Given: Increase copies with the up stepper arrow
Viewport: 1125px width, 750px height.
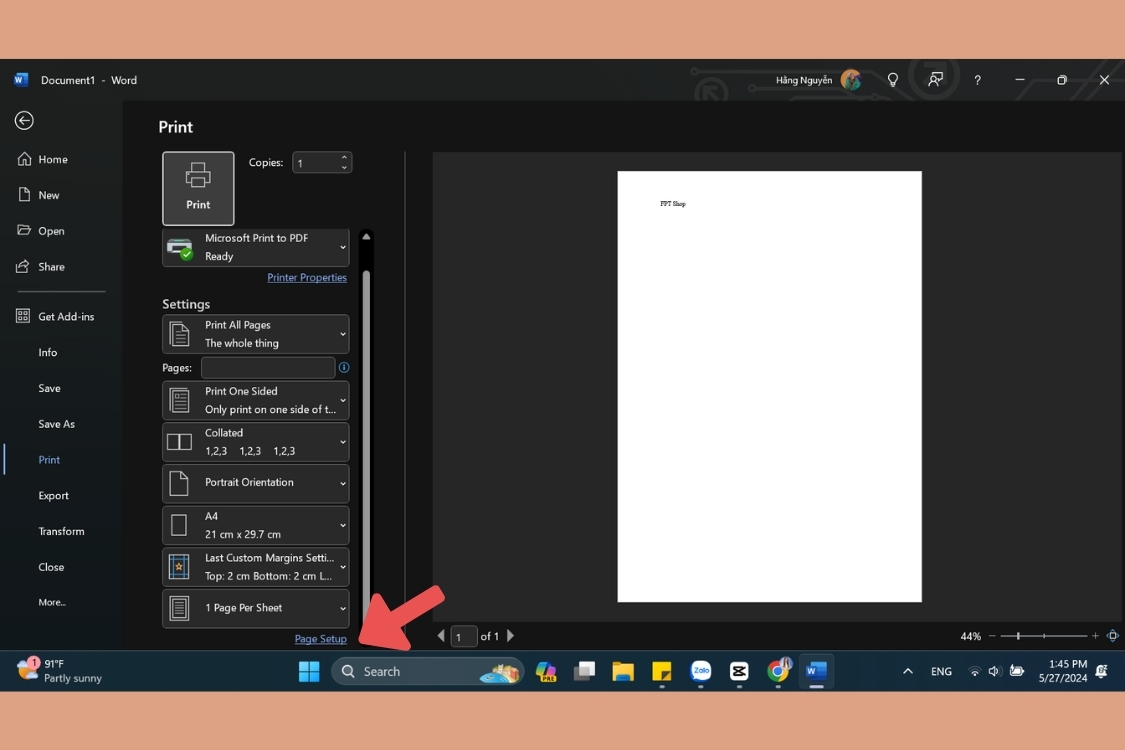Looking at the screenshot, I should coord(344,157).
